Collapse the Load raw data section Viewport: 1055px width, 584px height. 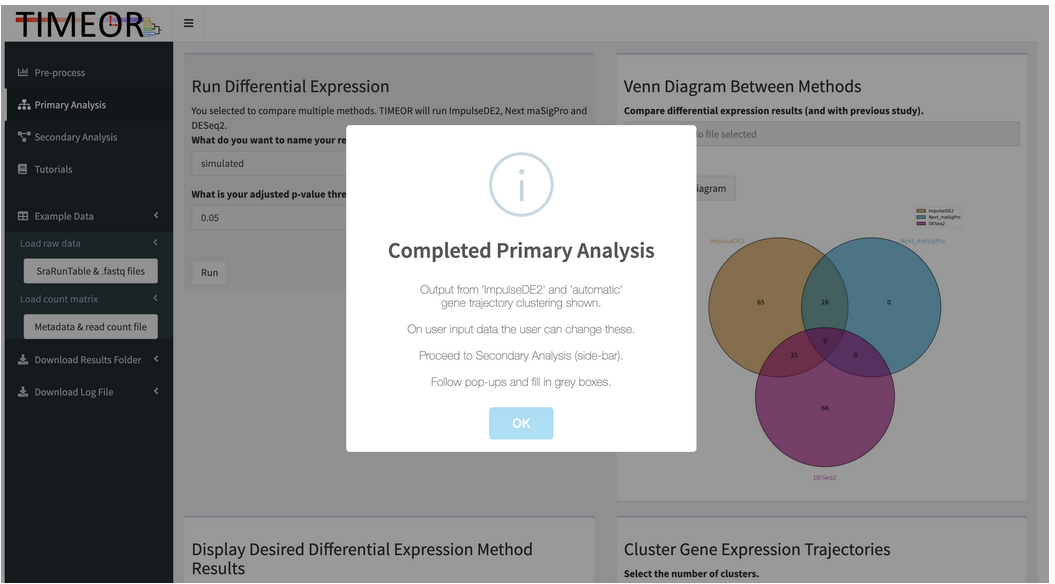pyautogui.click(x=155, y=242)
